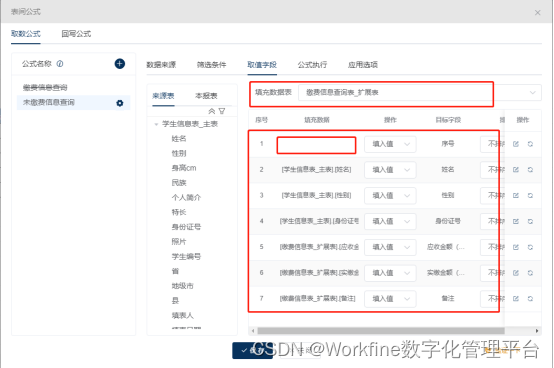Reset row 2 姓名 with the refresh icon
Screen dimensions: 554x368
[530, 170]
